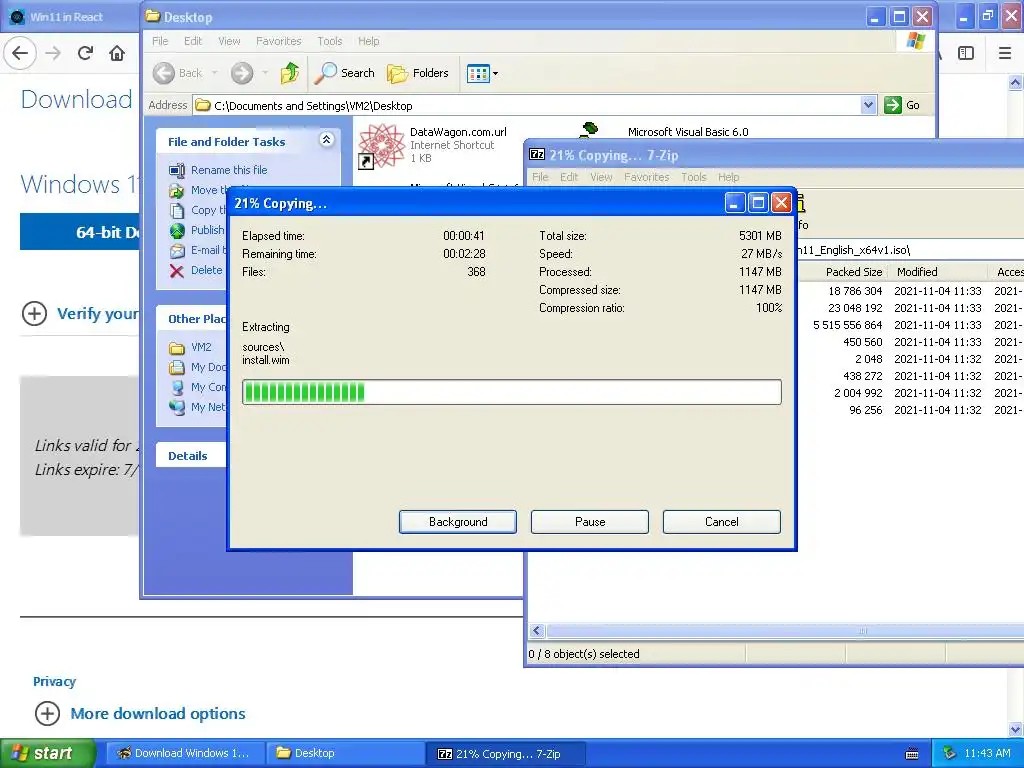
Task: Click the Publish to web globe icon
Action: click(177, 231)
